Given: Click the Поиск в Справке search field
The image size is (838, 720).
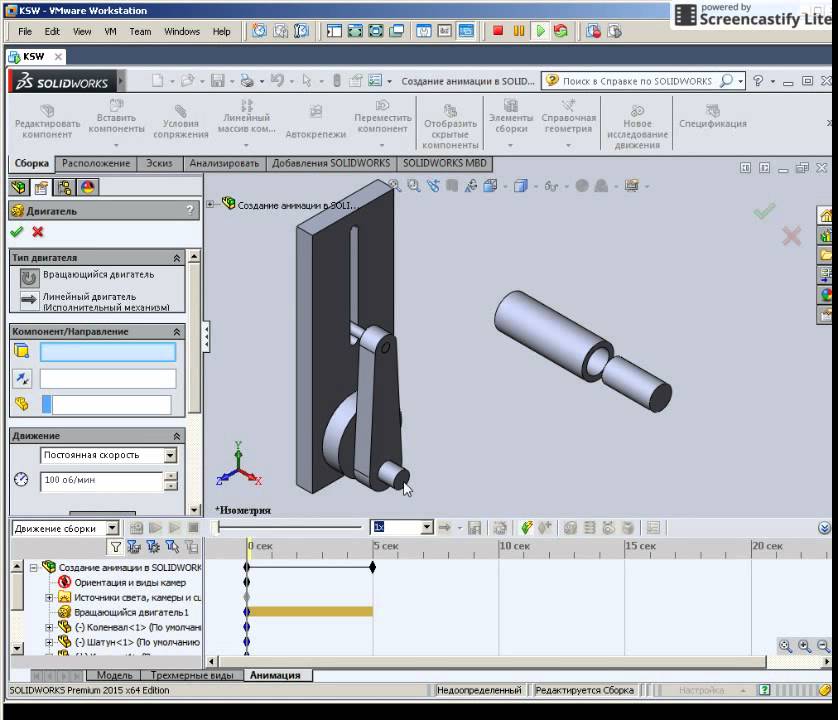Looking at the screenshot, I should [x=637, y=81].
